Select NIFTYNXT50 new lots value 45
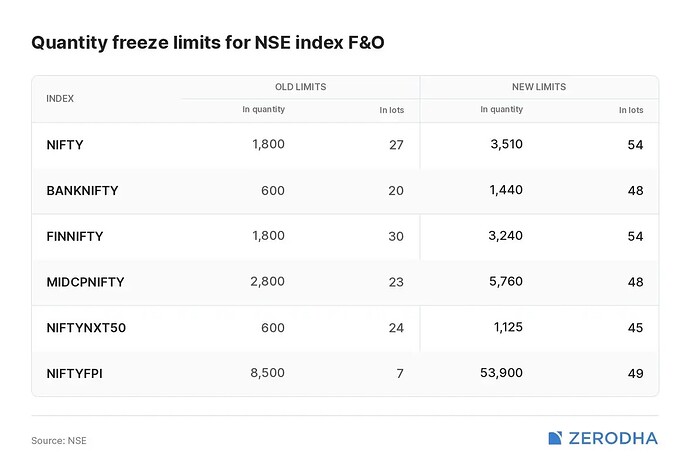The image size is (690, 465). coord(635,328)
